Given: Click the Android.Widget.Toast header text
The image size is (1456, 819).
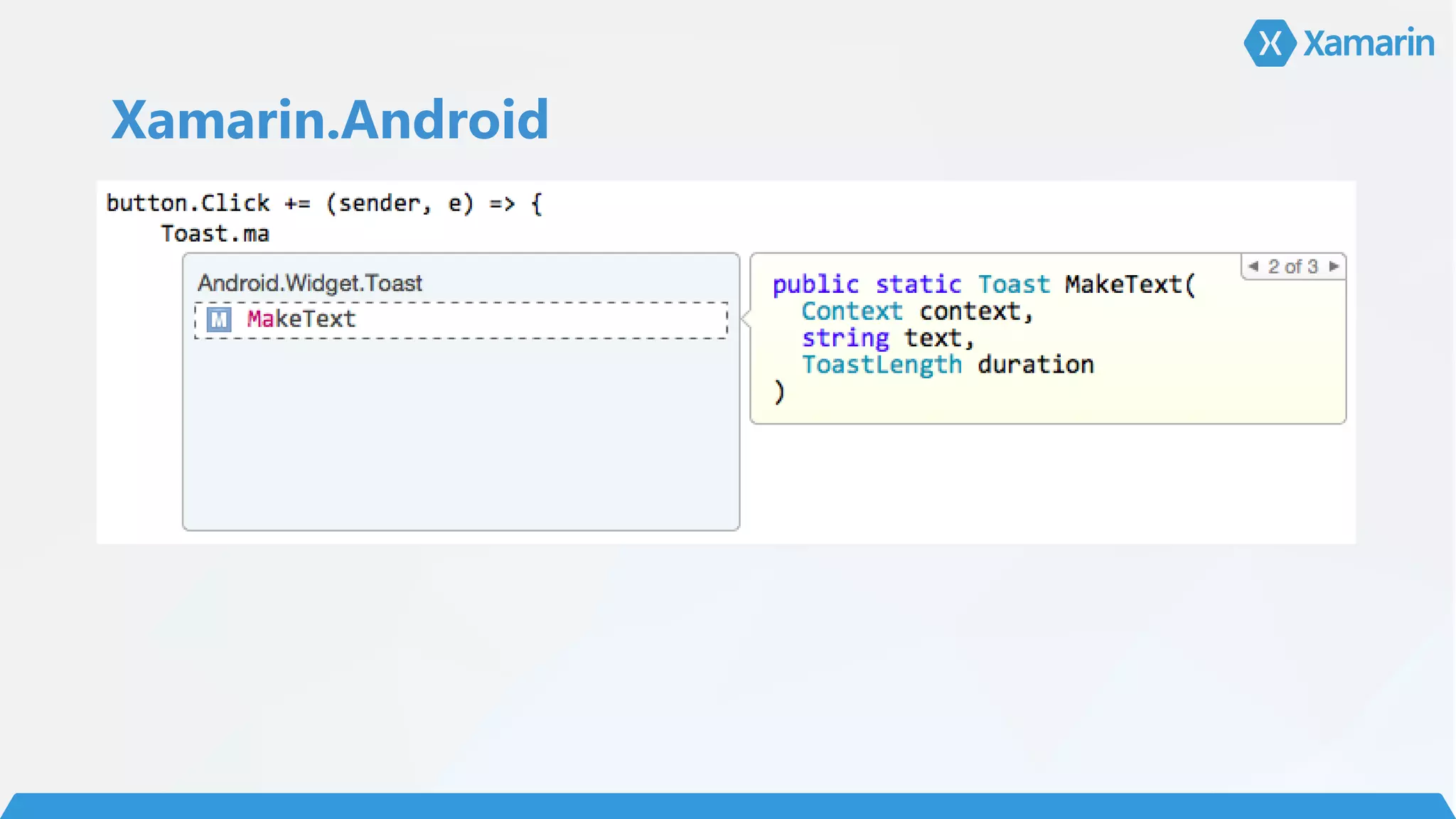Looking at the screenshot, I should pos(310,283).
